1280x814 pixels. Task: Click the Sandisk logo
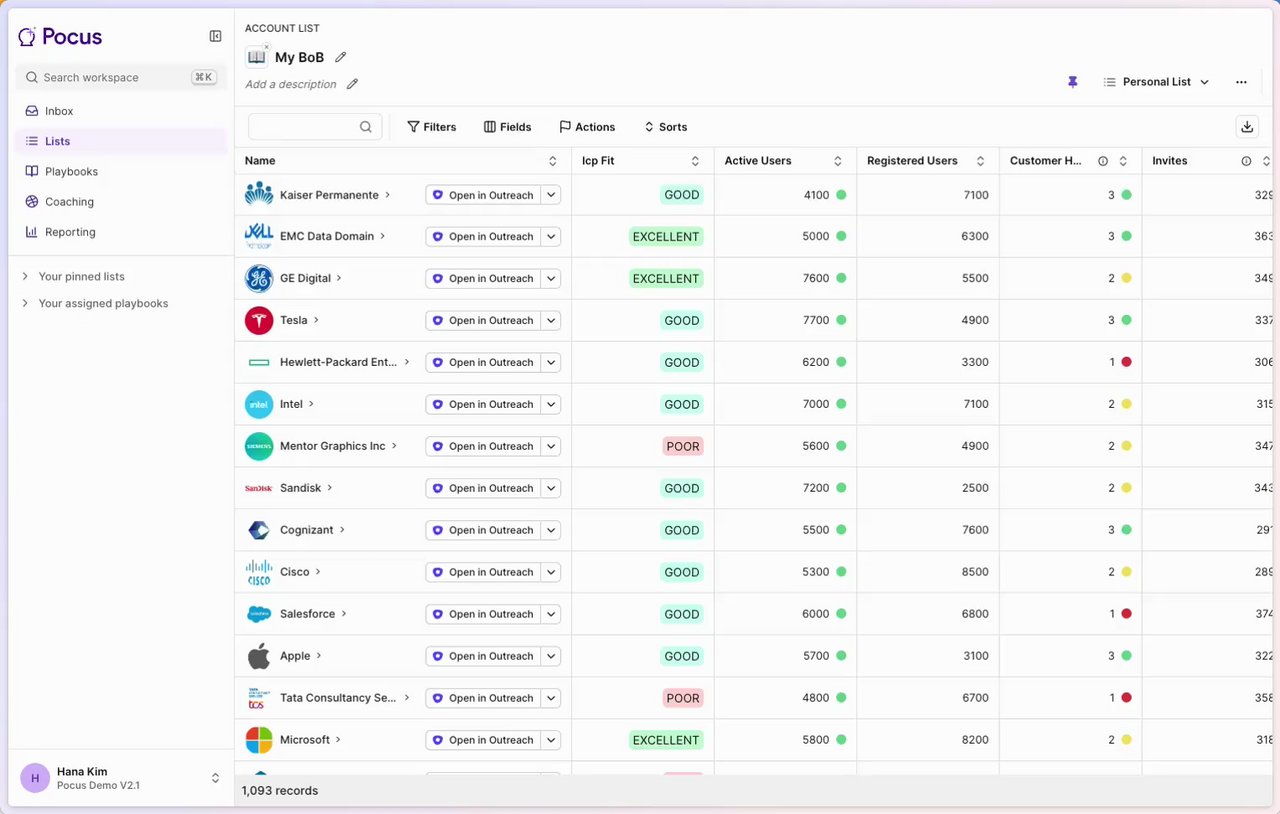[x=259, y=488]
